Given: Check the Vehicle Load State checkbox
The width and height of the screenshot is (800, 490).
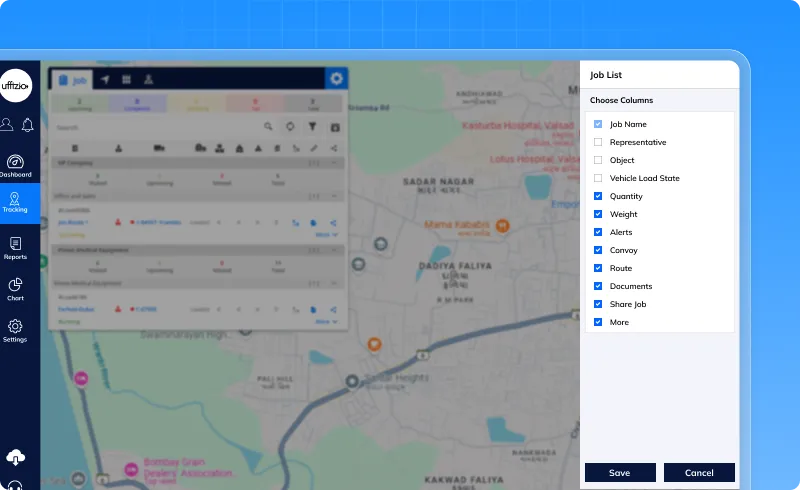Looking at the screenshot, I should (598, 178).
